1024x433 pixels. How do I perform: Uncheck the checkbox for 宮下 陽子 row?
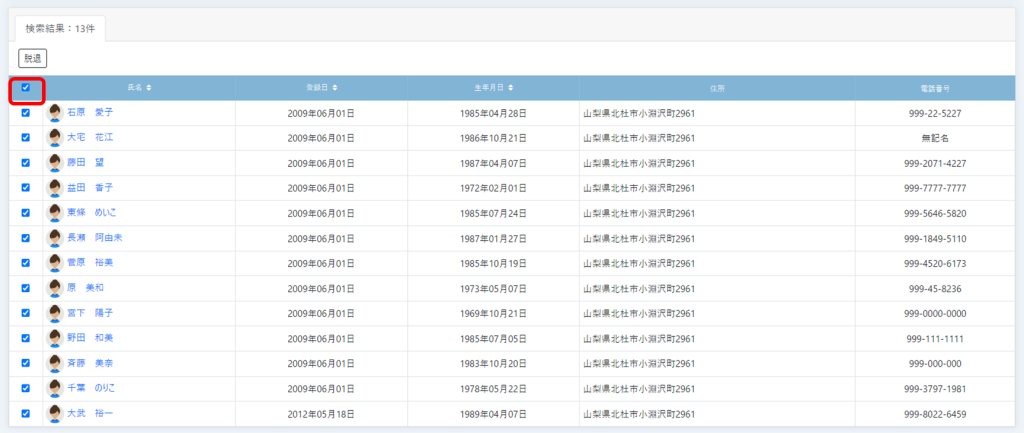pyautogui.click(x=26, y=313)
